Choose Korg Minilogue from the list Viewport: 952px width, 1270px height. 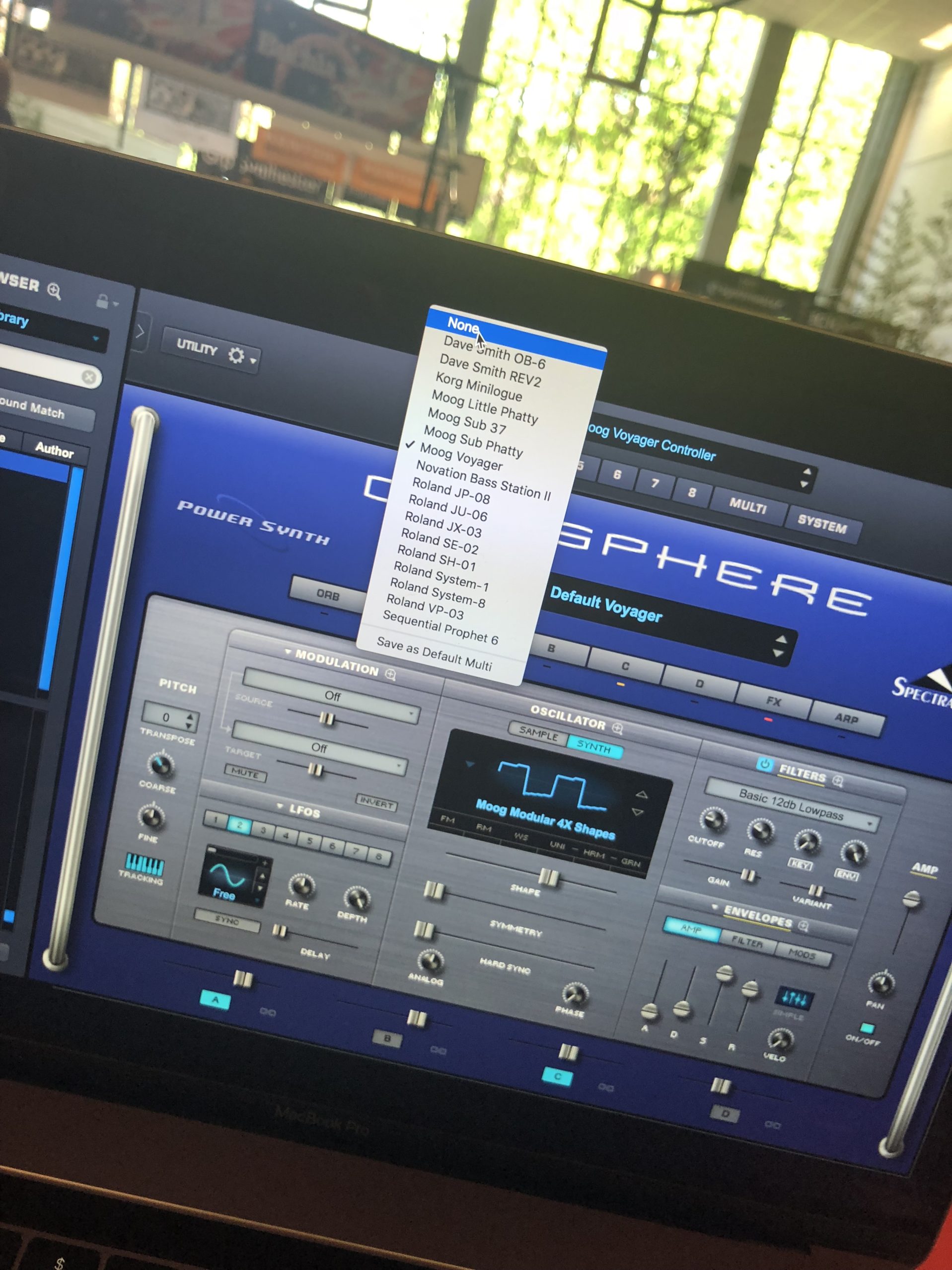tap(479, 387)
